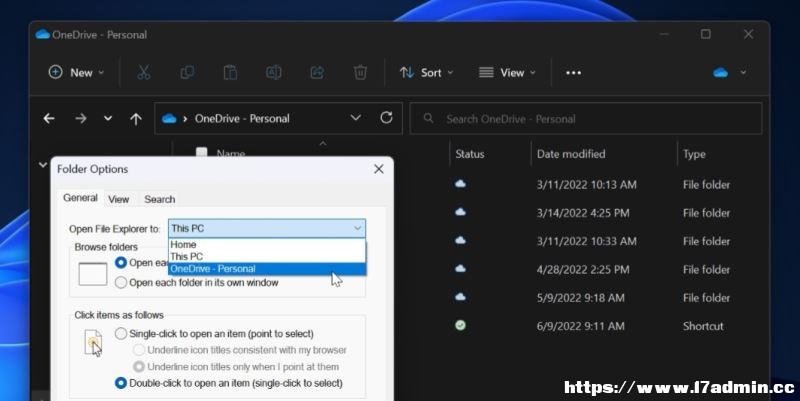The width and height of the screenshot is (800, 401).
Task: Click cloud status icon for 3/11/2022 10:33 AM row
Action: 460,240
